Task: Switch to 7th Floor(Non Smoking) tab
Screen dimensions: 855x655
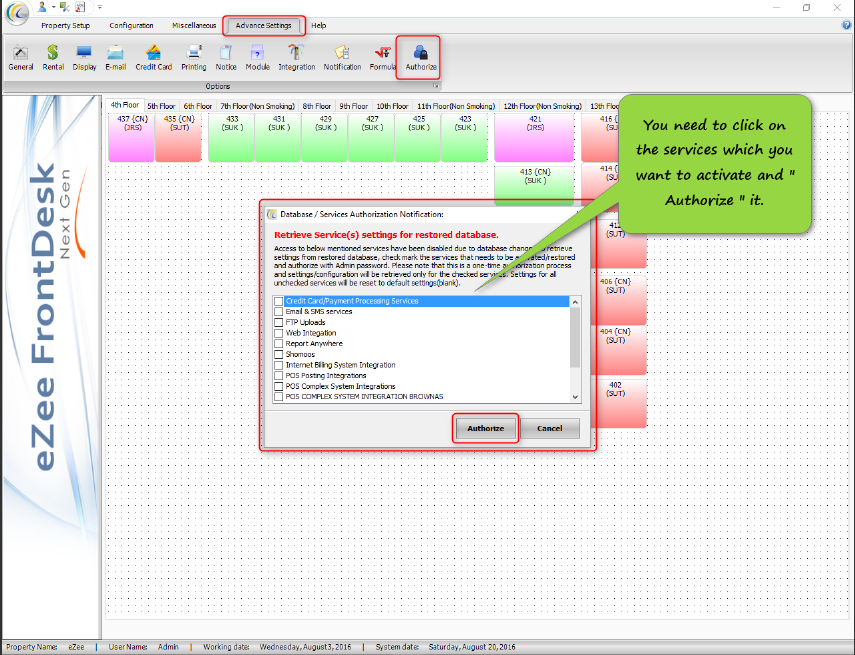Action: 257,106
